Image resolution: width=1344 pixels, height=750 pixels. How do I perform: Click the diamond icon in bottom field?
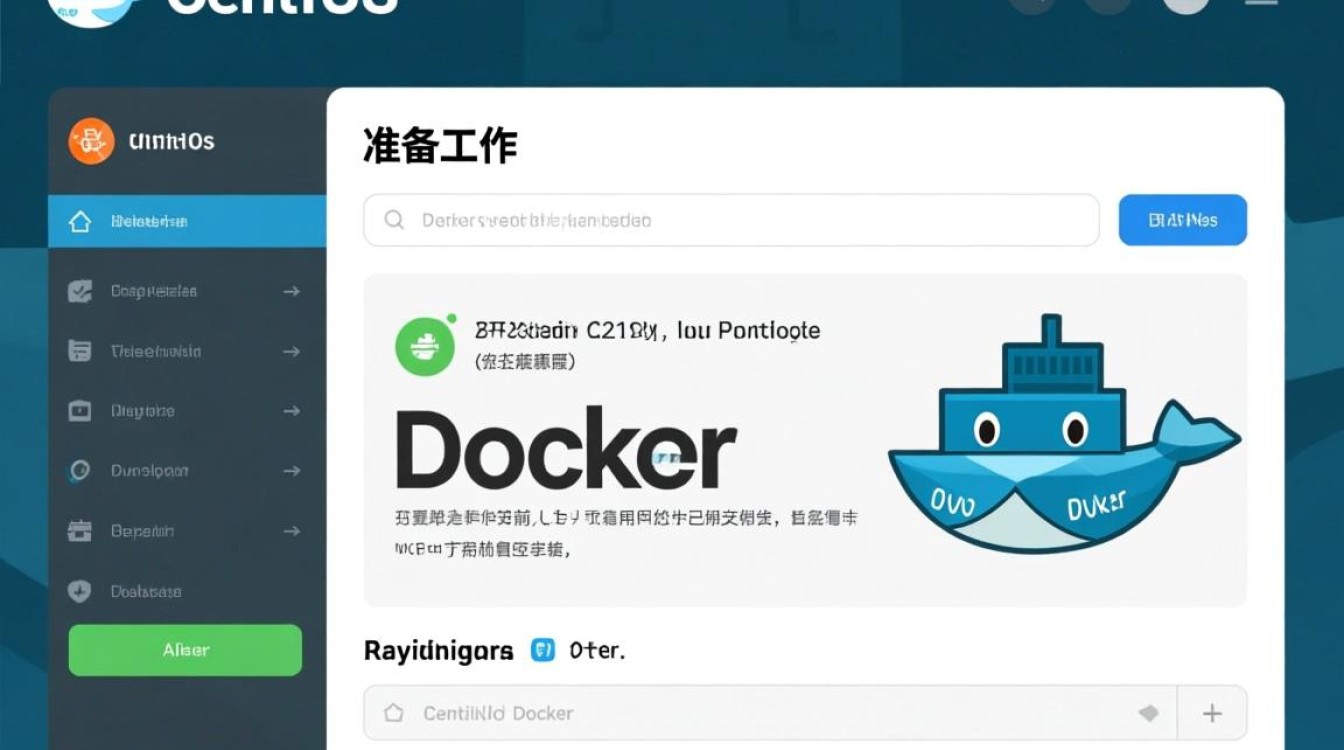1149,713
